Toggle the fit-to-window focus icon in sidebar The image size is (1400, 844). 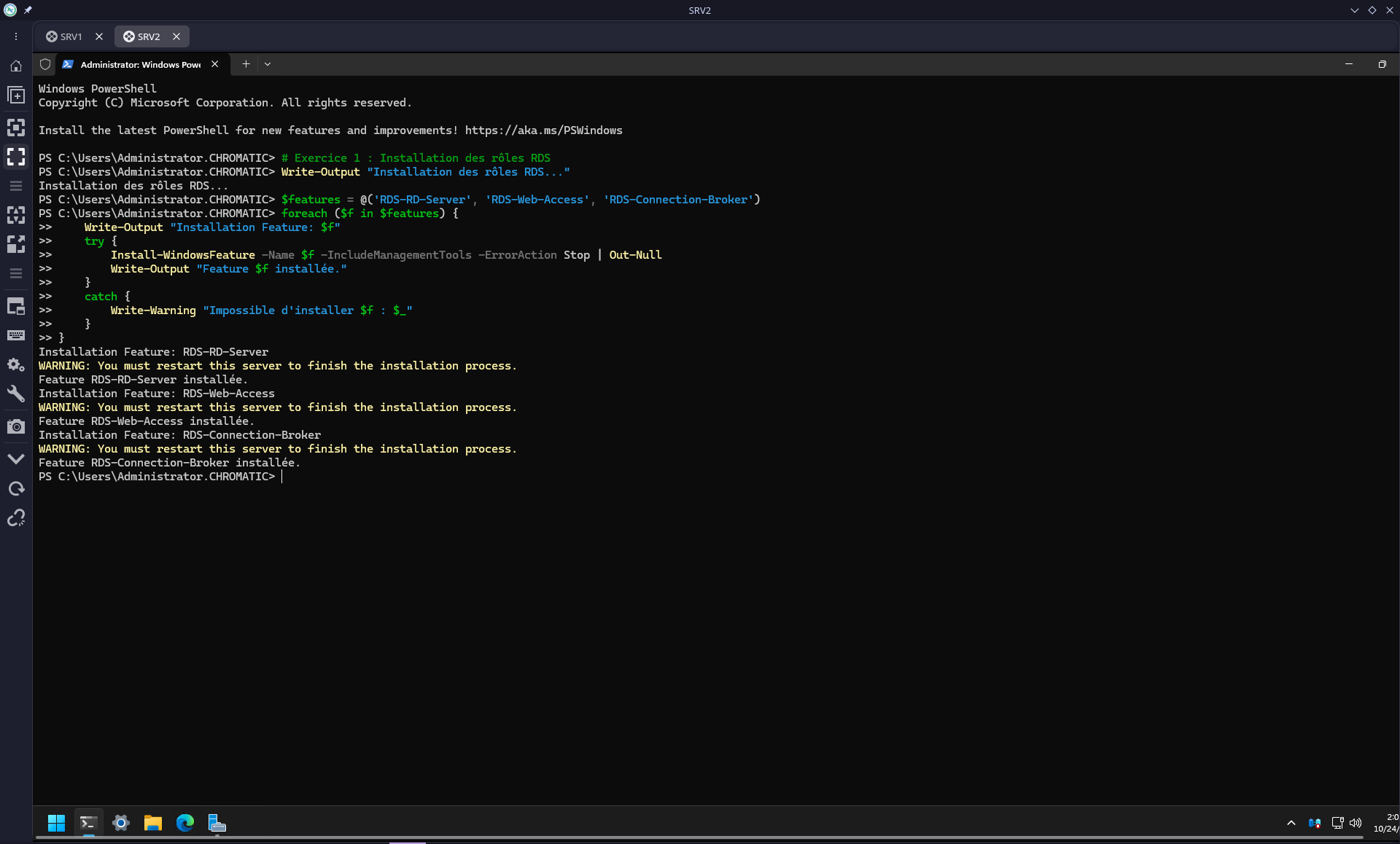16,128
